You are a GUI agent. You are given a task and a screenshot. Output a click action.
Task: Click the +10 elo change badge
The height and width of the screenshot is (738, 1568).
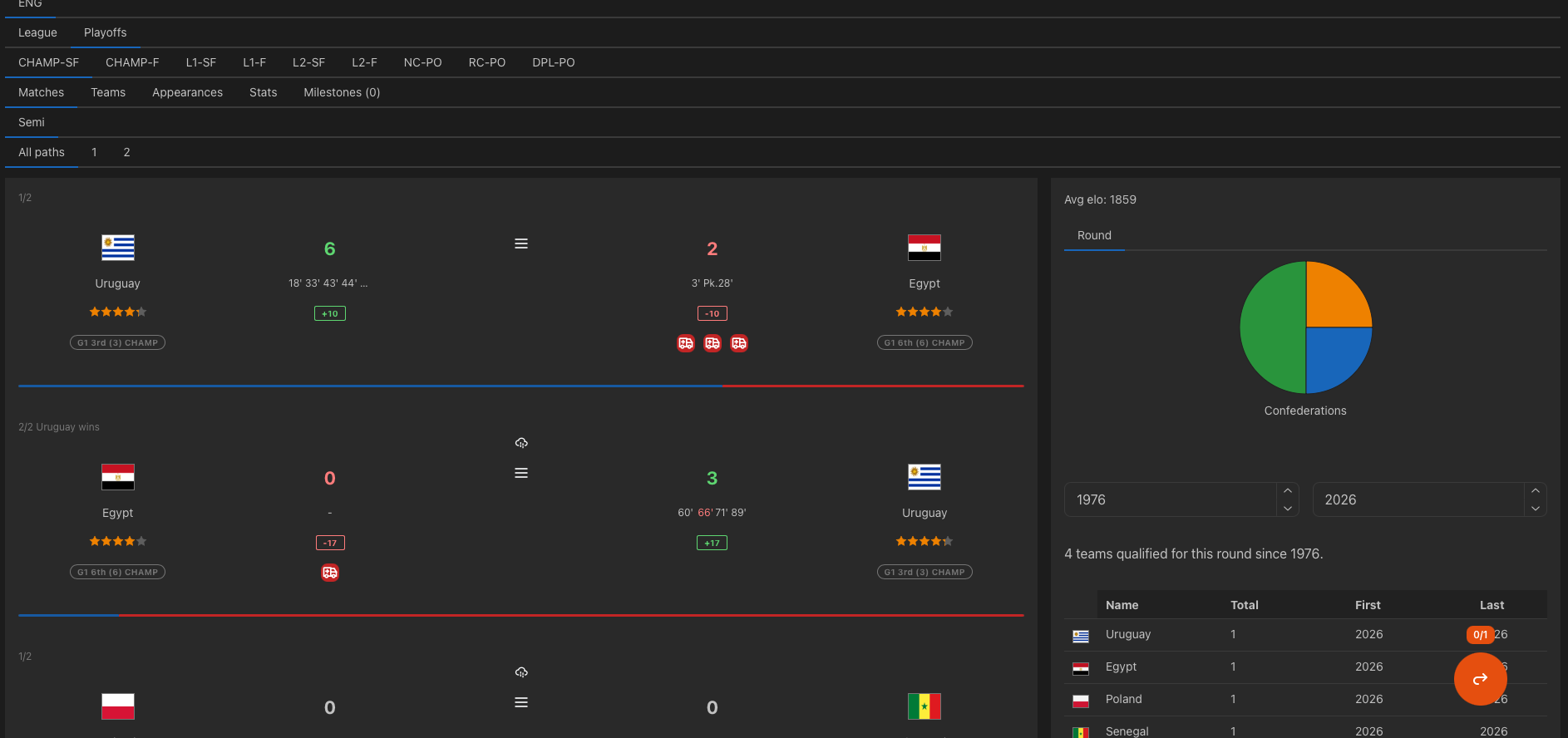tap(330, 313)
